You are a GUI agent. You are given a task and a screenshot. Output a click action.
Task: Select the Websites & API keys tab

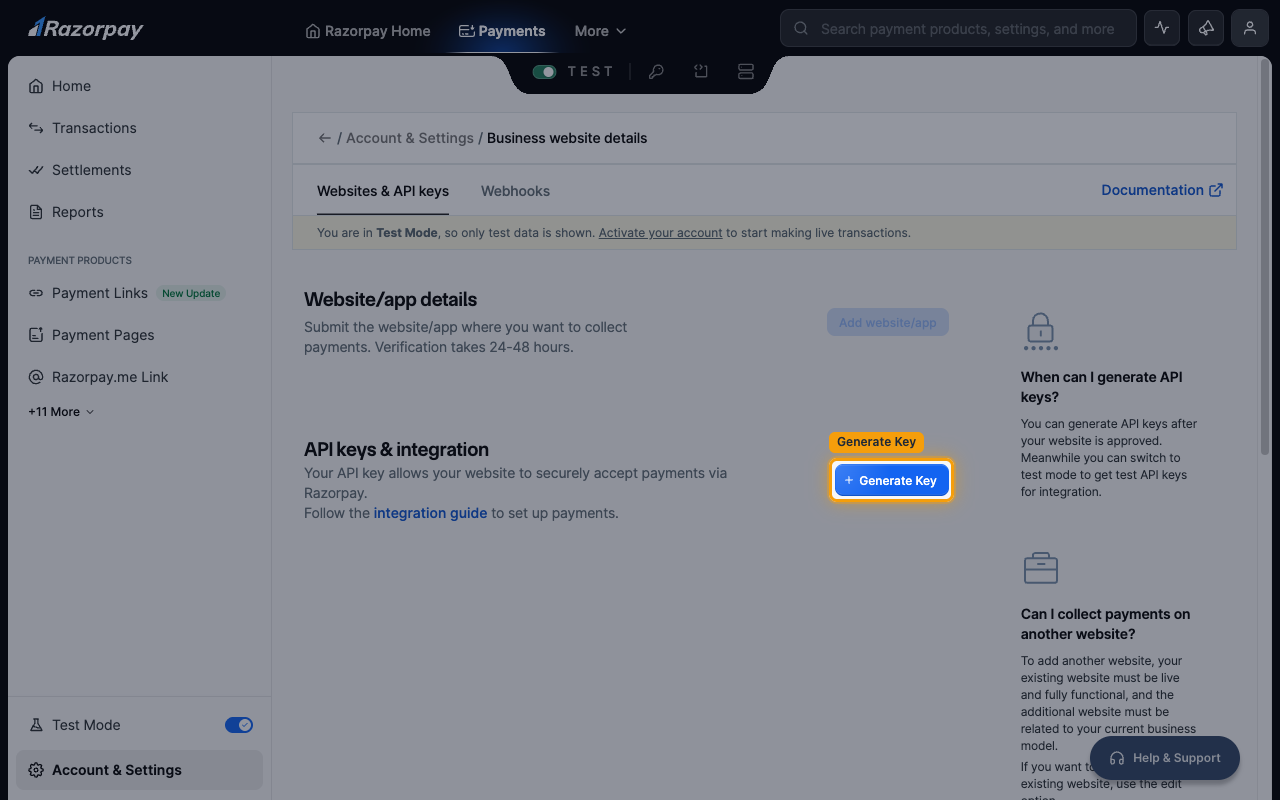tap(383, 191)
